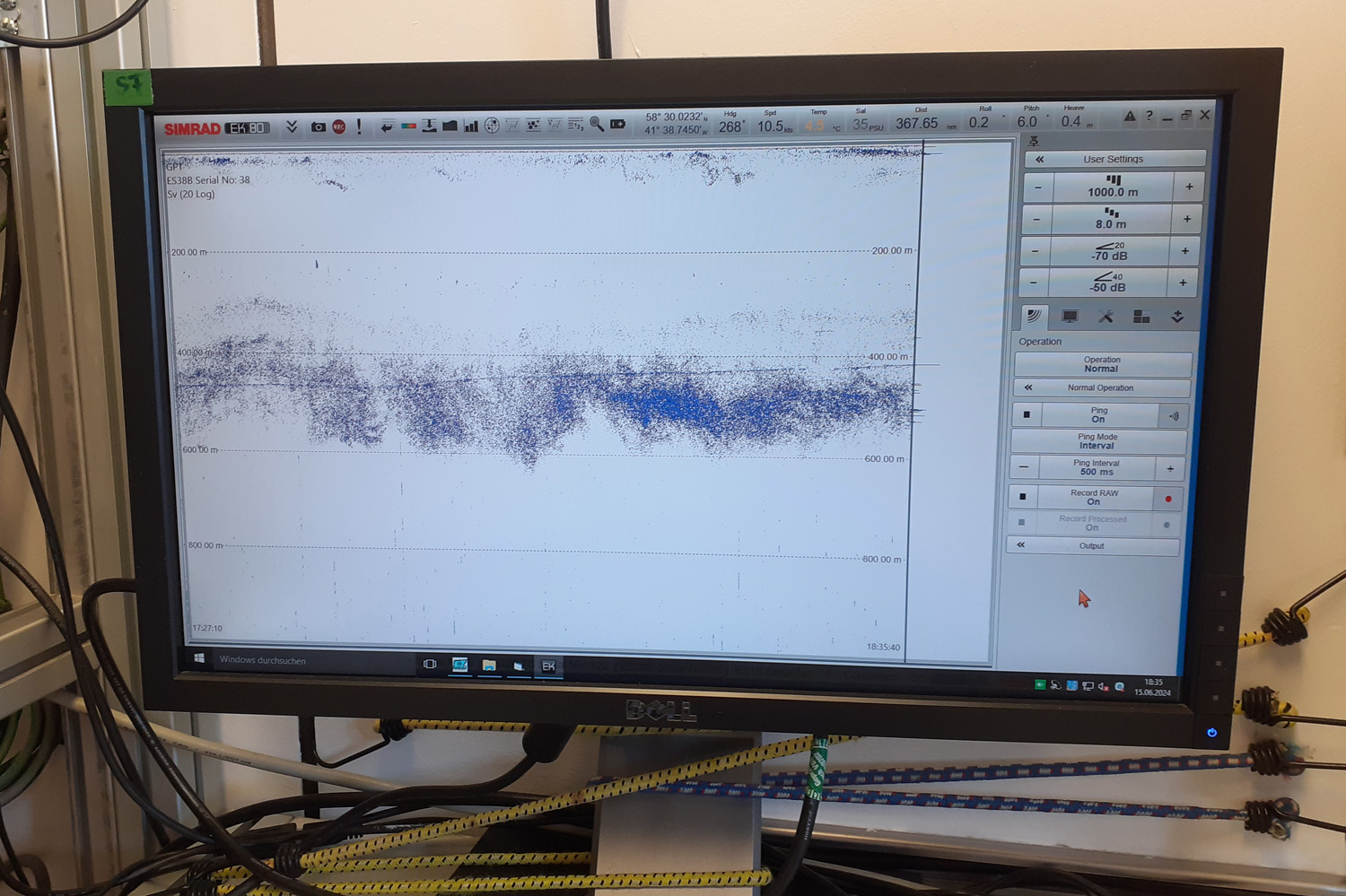The image size is (1346, 896).
Task: Click the question mark help icon
Action: coord(1149,117)
